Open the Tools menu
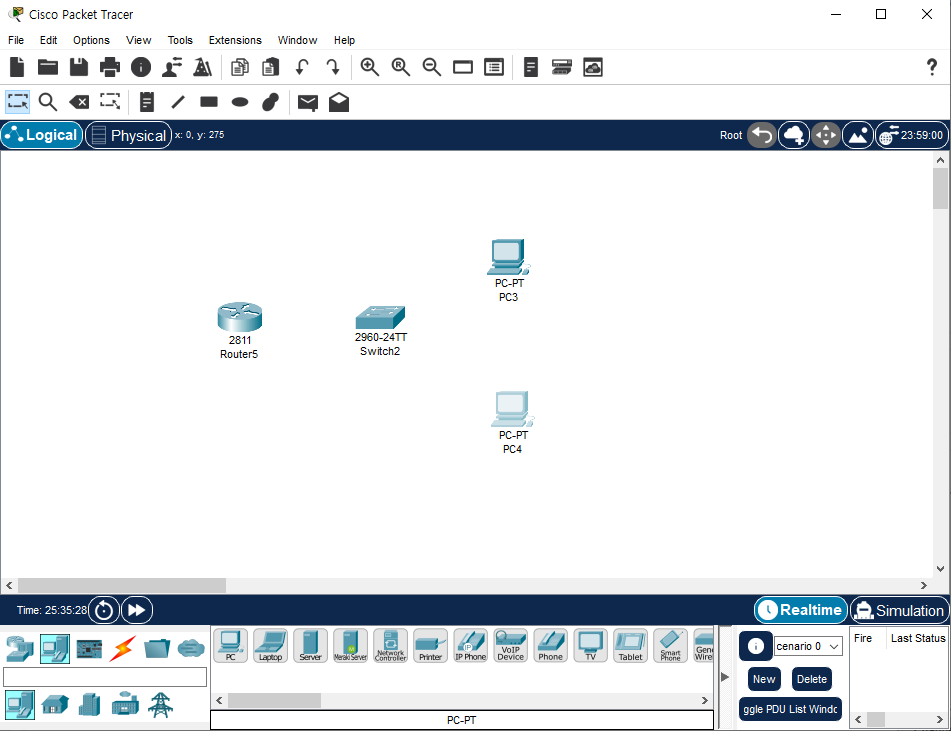This screenshot has width=951, height=731. (180, 40)
